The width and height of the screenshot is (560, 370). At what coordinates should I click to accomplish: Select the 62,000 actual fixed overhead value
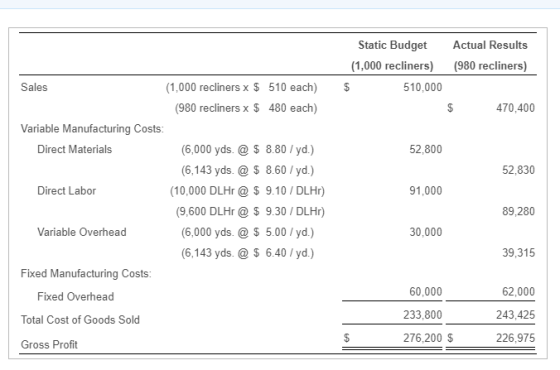(x=519, y=292)
